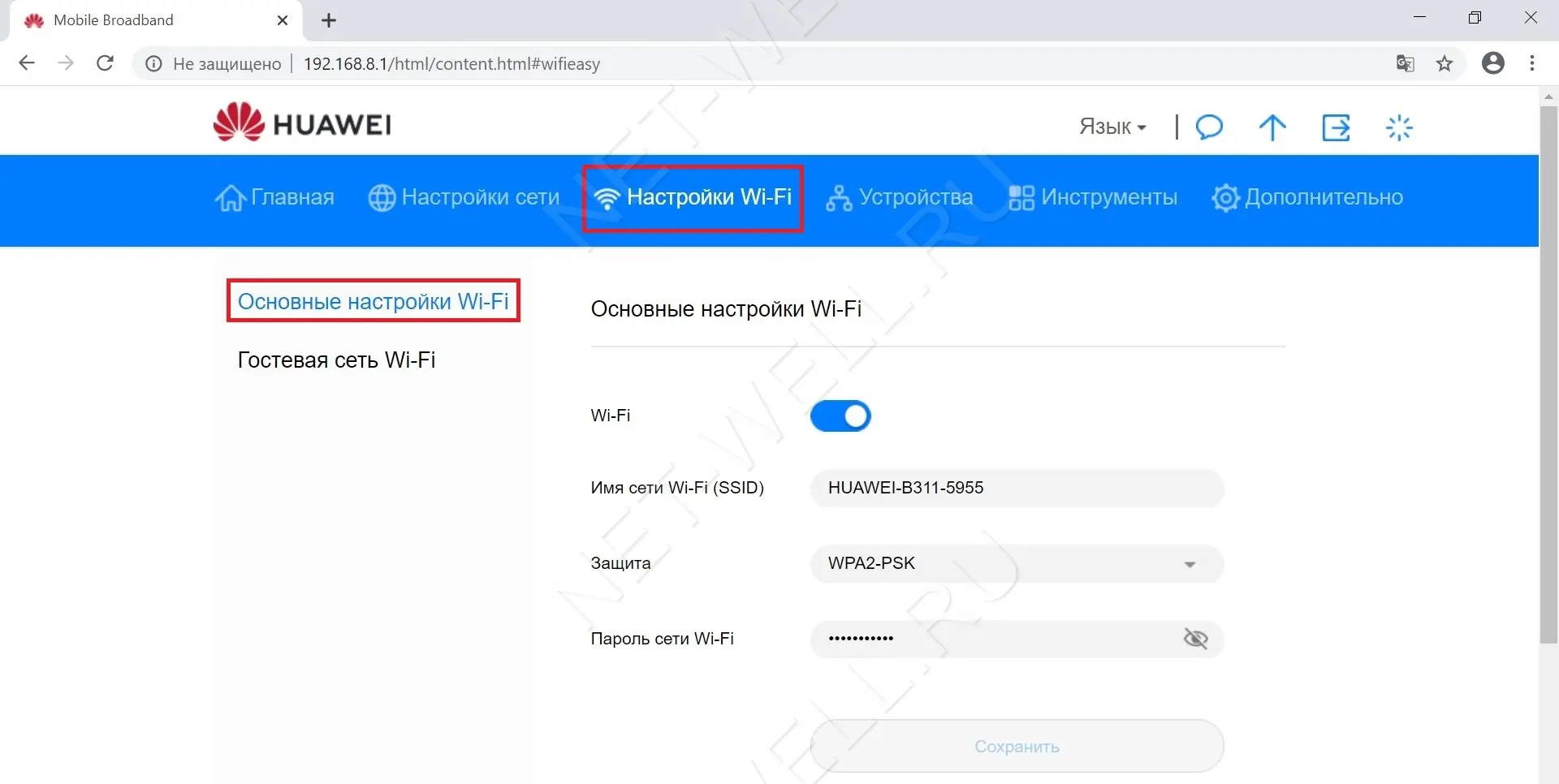Minimize the browser window

1420,17
